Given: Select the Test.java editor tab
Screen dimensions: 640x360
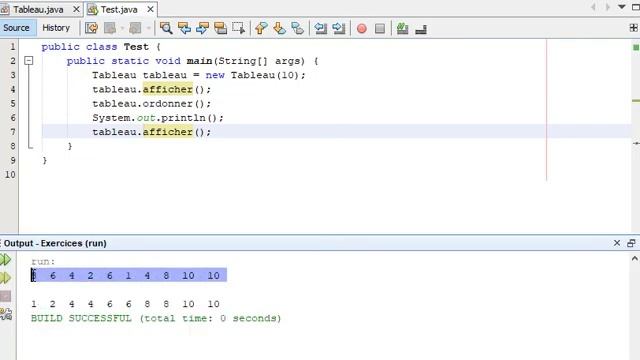Looking at the screenshot, I should click(119, 9).
